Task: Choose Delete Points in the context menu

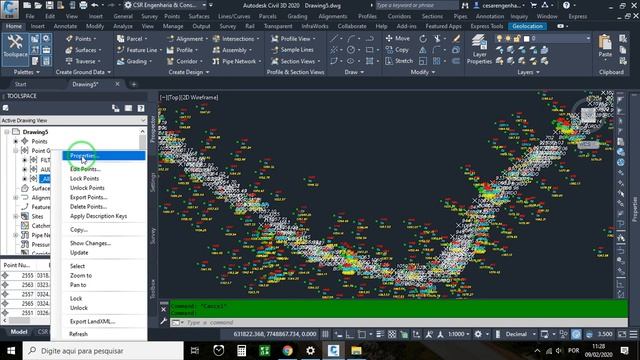Action: pos(89,207)
